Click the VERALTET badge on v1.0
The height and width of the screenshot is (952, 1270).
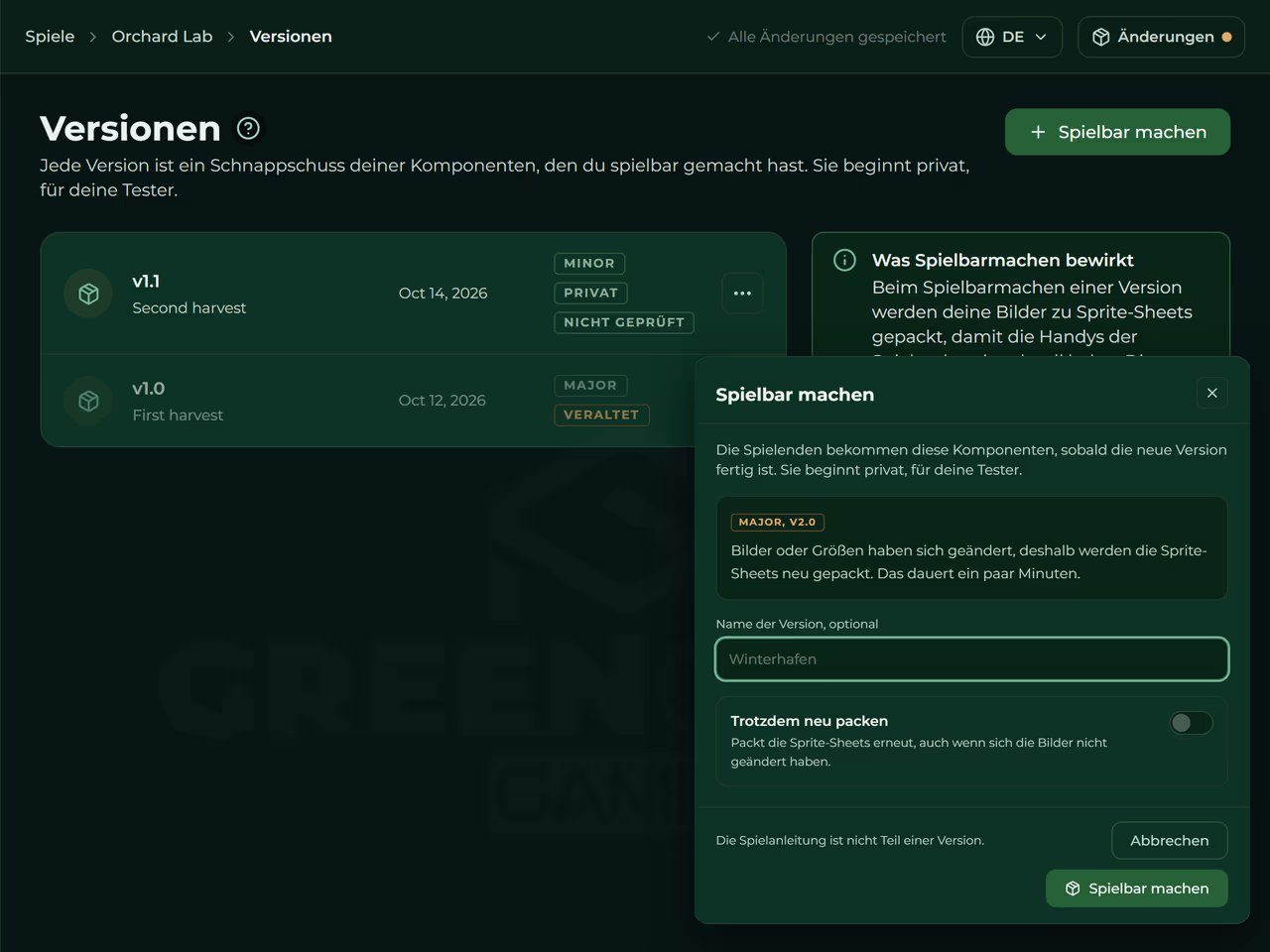point(601,416)
